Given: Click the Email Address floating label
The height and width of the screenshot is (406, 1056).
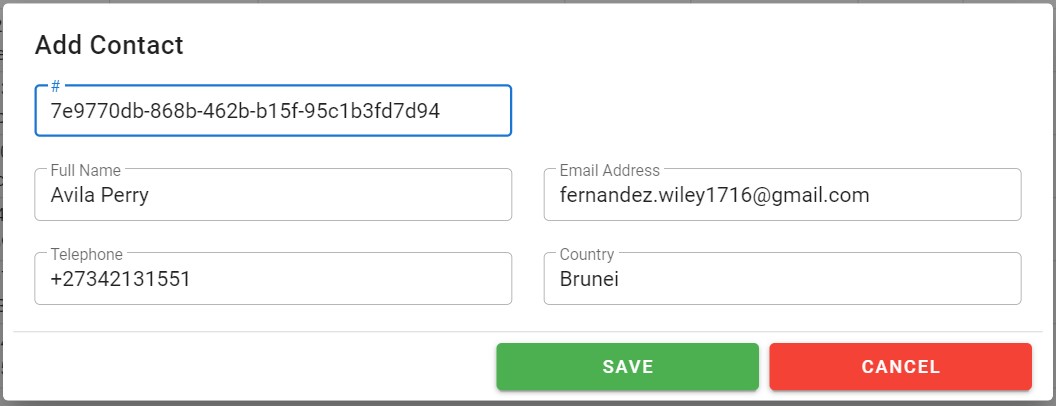Looking at the screenshot, I should pyautogui.click(x=609, y=171).
